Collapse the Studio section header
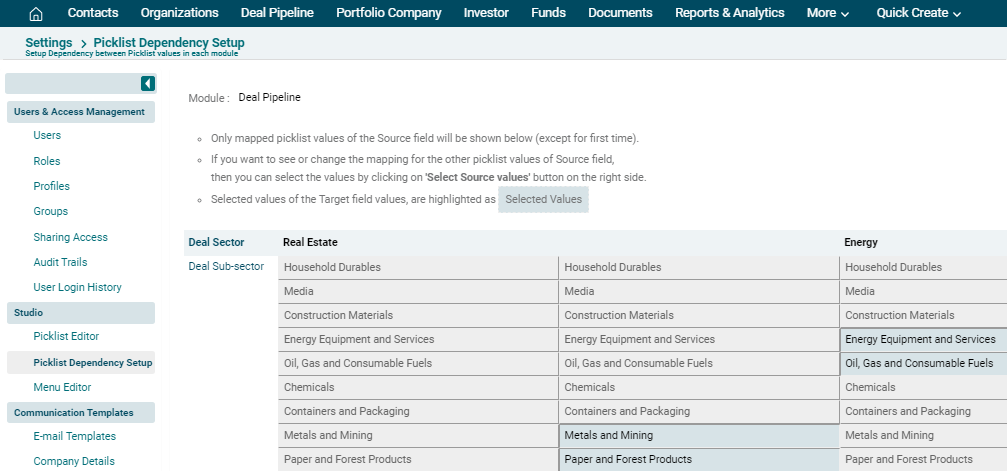 click(80, 313)
